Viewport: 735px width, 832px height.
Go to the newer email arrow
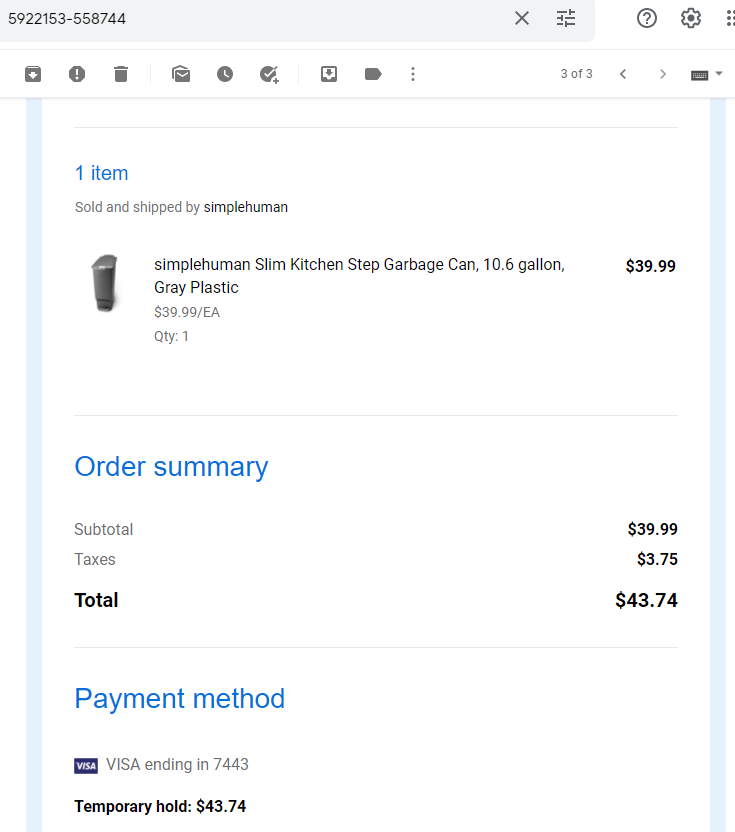tap(623, 74)
